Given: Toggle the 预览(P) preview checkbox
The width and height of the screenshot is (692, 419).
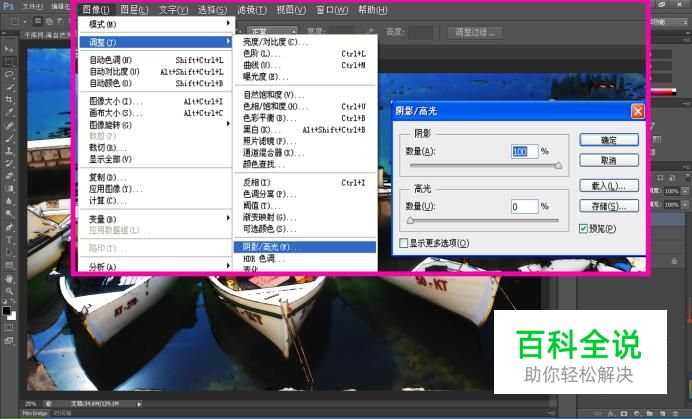Looking at the screenshot, I should [583, 228].
